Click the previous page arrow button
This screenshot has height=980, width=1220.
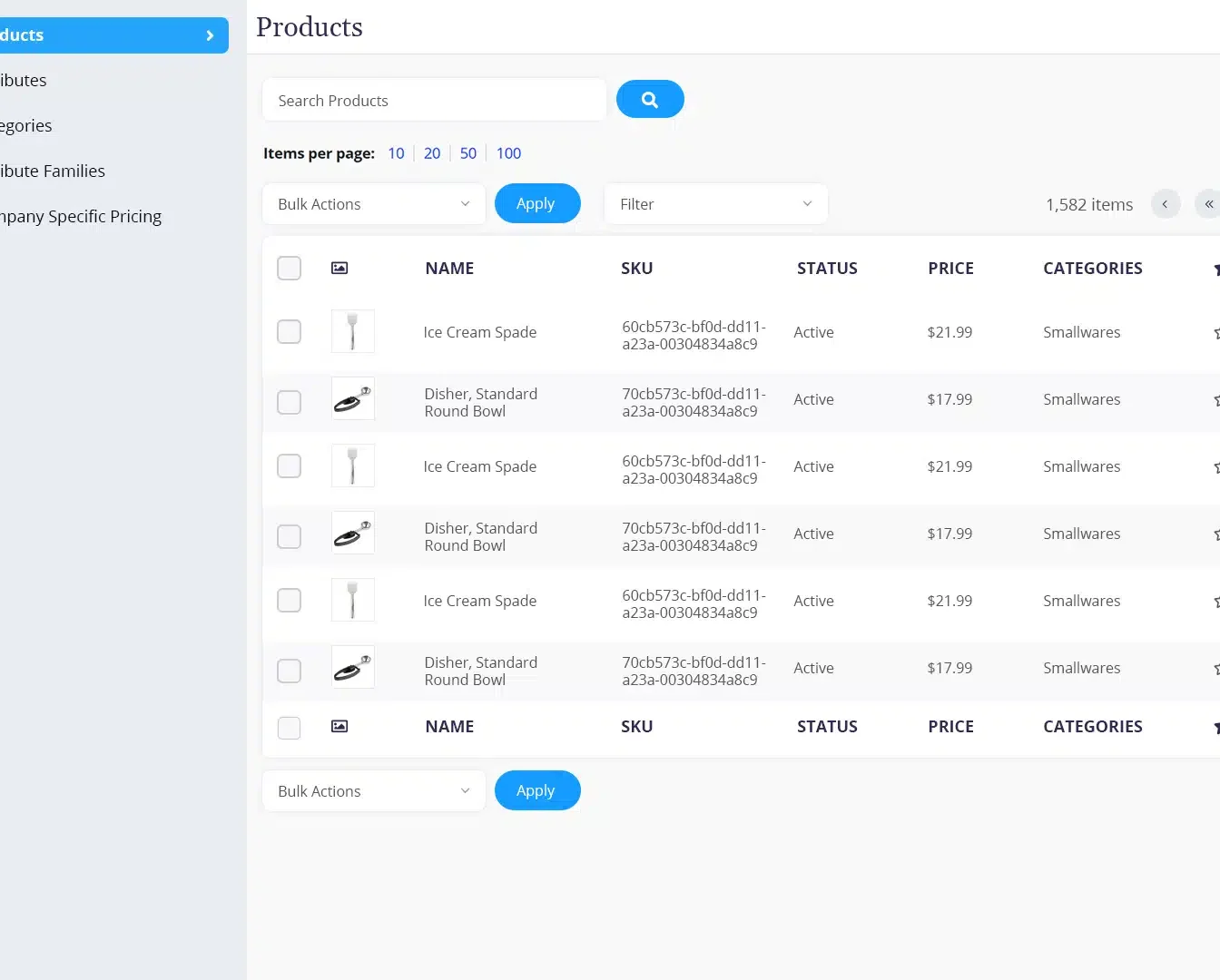pyautogui.click(x=1165, y=204)
